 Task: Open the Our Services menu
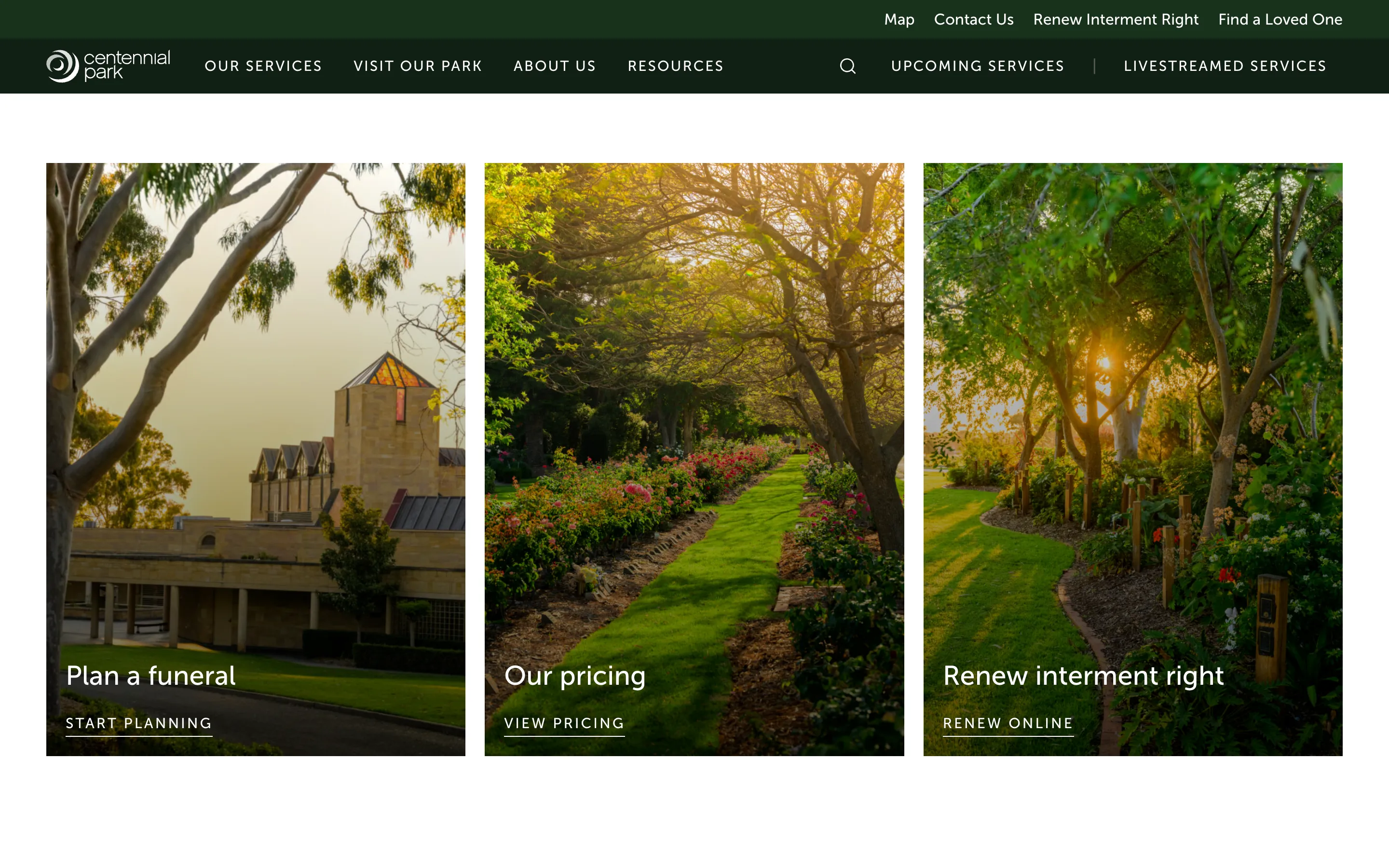pos(263,66)
